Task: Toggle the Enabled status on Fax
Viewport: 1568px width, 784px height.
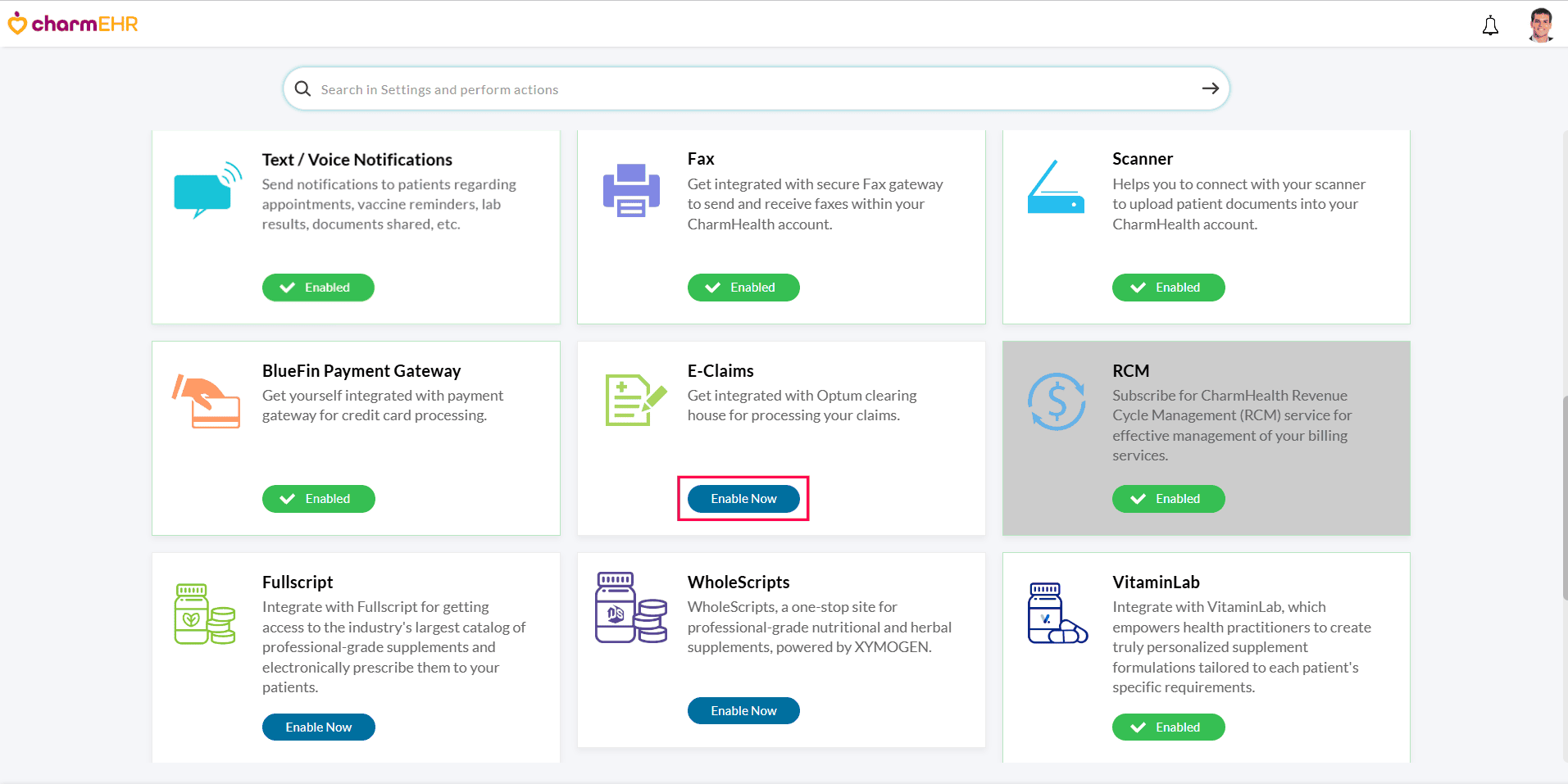Action: (x=743, y=287)
